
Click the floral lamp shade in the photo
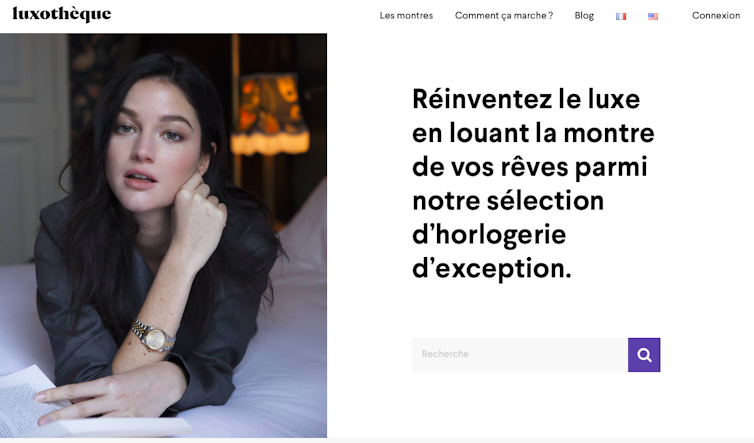270,114
